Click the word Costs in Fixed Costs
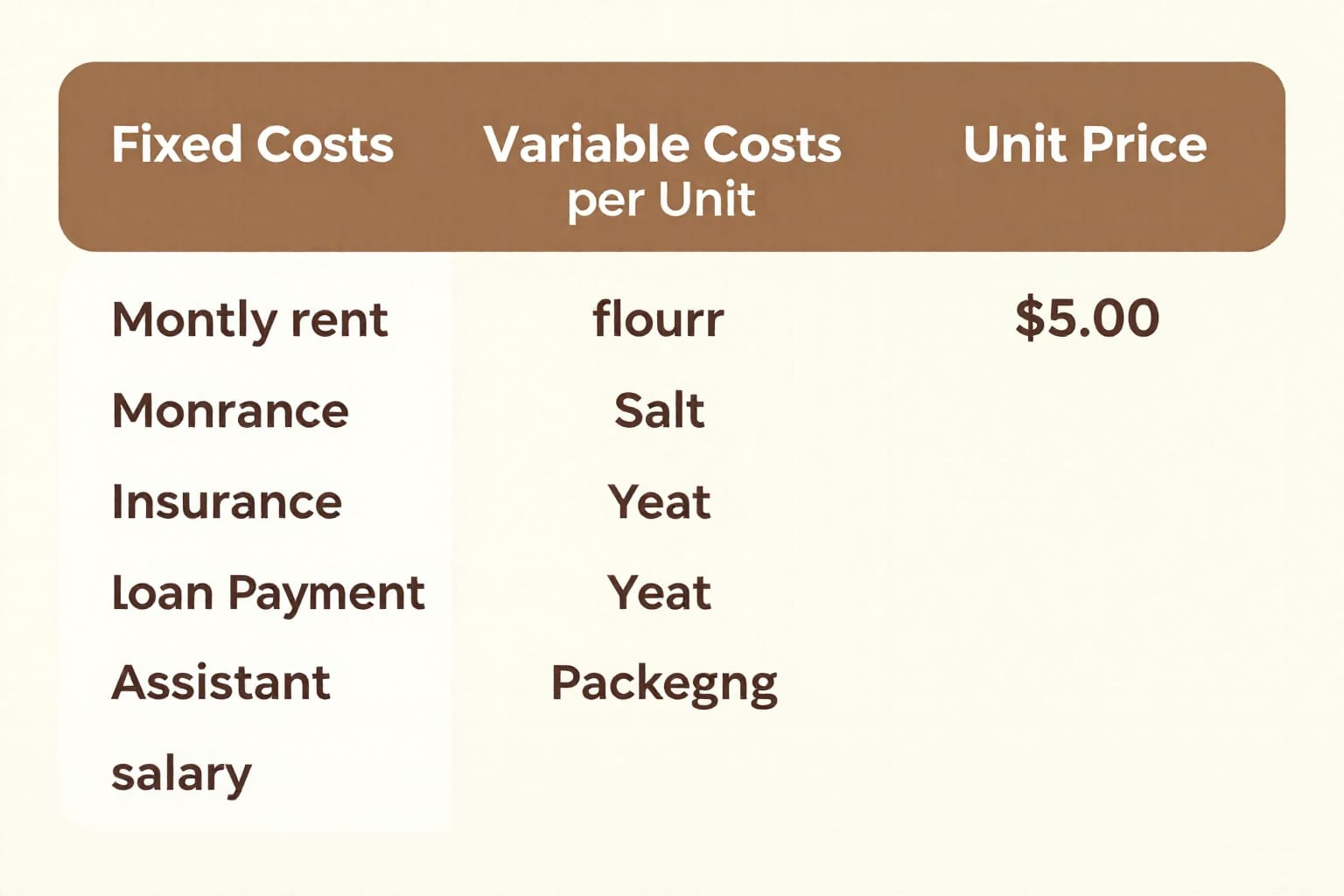The height and width of the screenshot is (896, 1344). [325, 144]
